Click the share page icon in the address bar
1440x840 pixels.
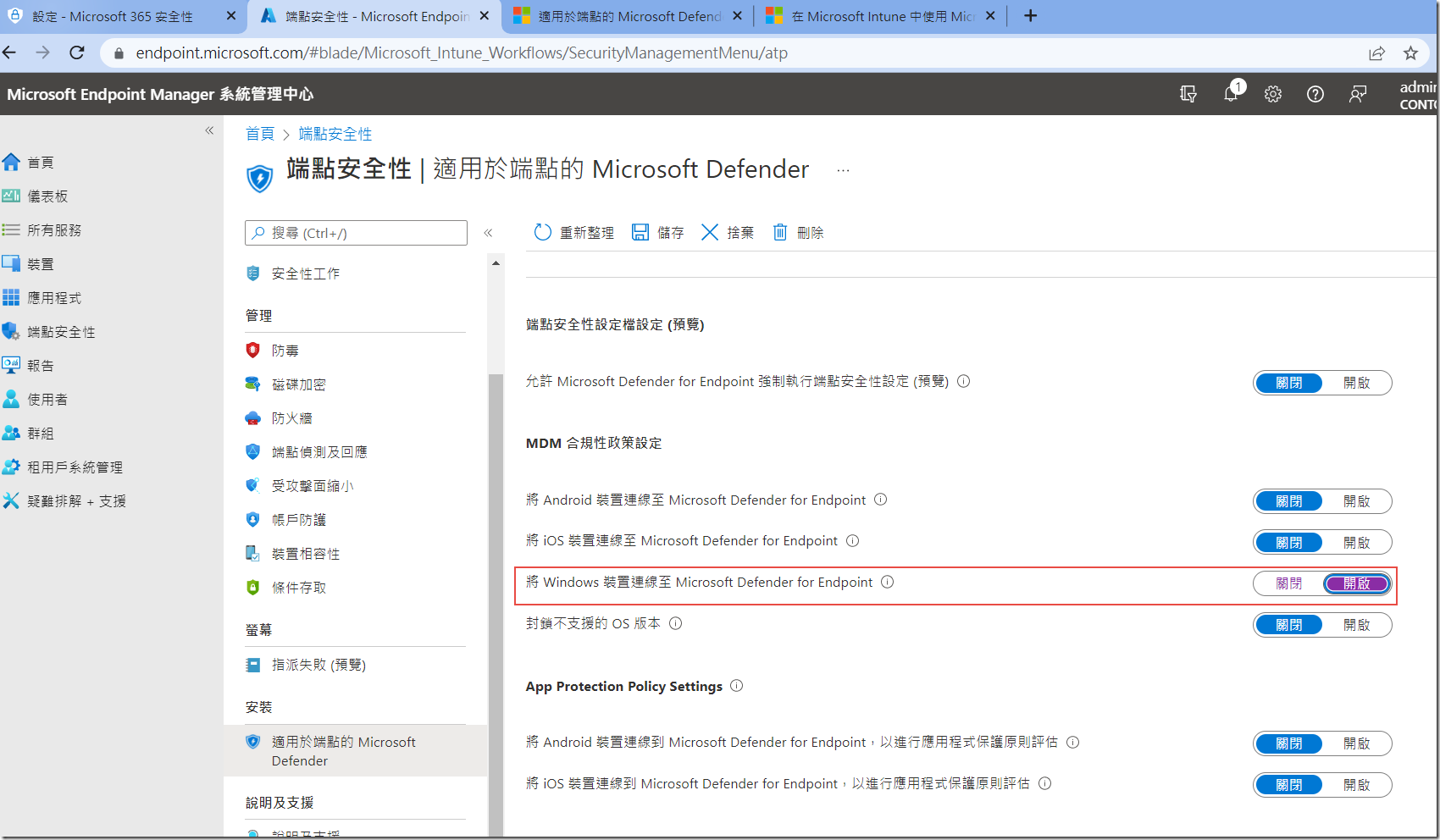pyautogui.click(x=1376, y=53)
